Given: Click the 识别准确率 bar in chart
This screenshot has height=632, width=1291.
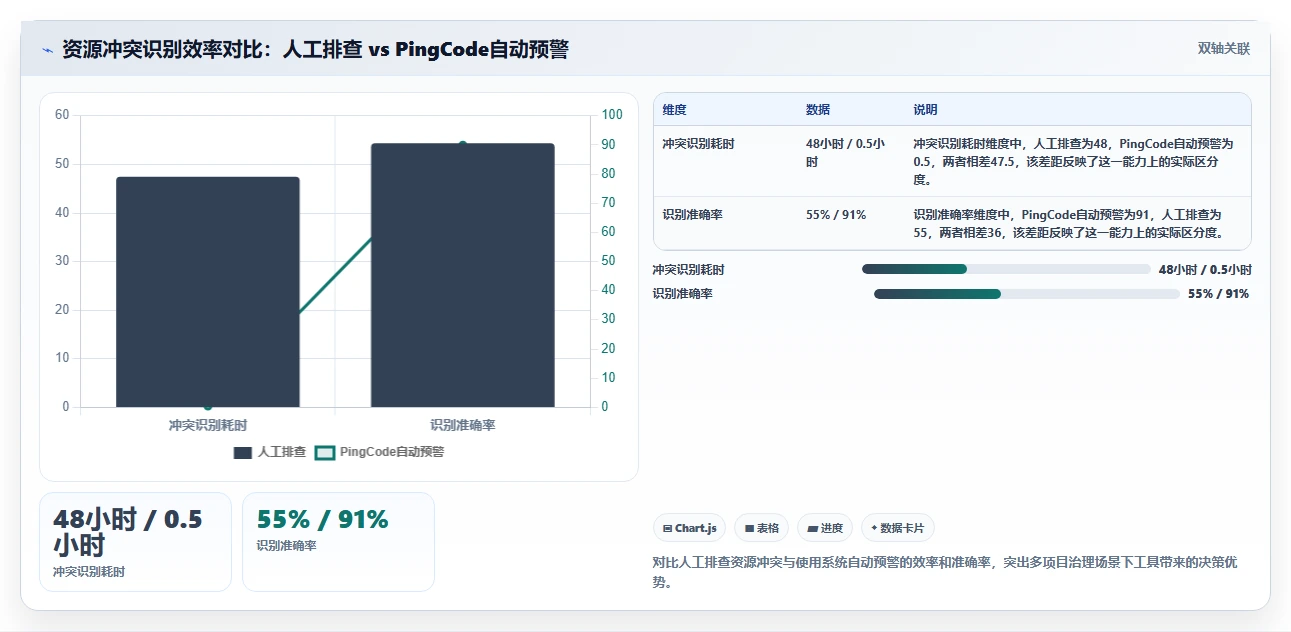Looking at the screenshot, I should (x=463, y=275).
